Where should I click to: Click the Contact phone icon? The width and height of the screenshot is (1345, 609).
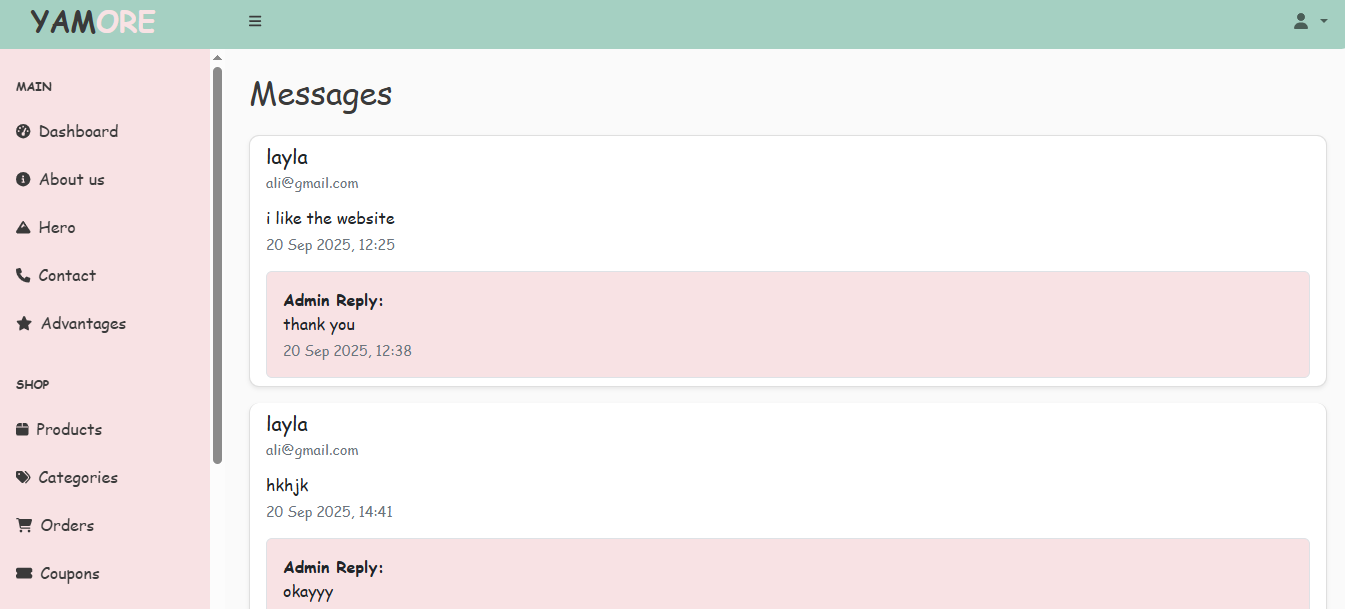click(23, 275)
